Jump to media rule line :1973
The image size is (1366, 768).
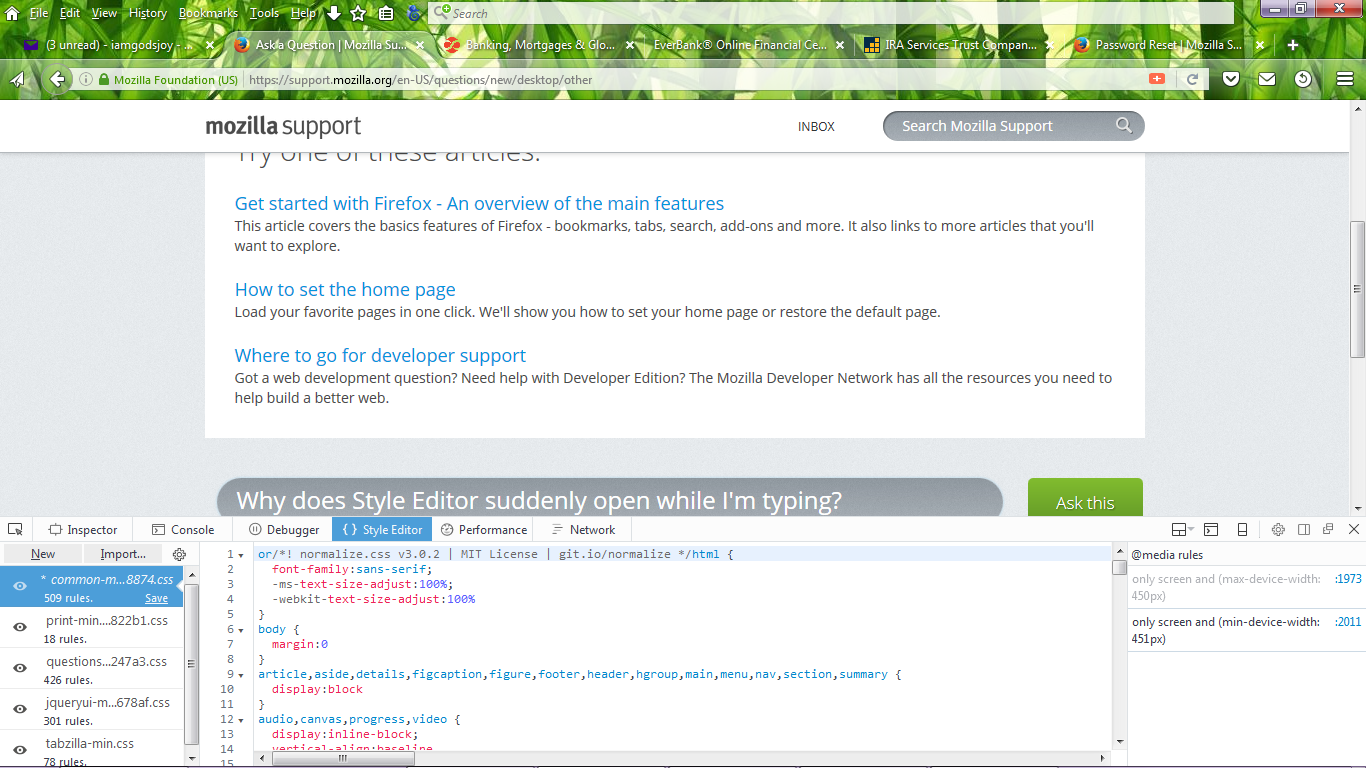pyautogui.click(x=1348, y=579)
